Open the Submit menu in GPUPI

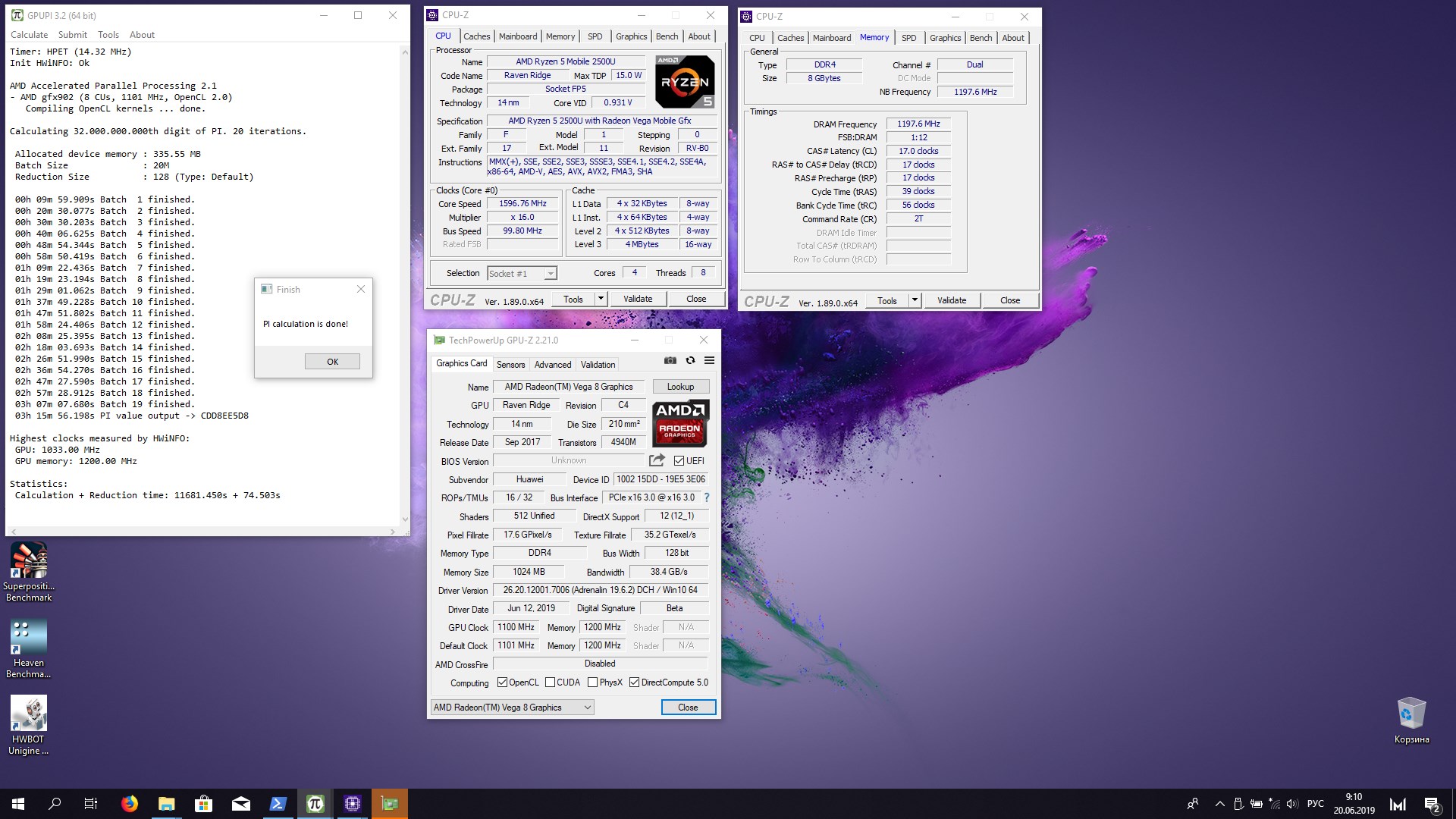pos(72,35)
